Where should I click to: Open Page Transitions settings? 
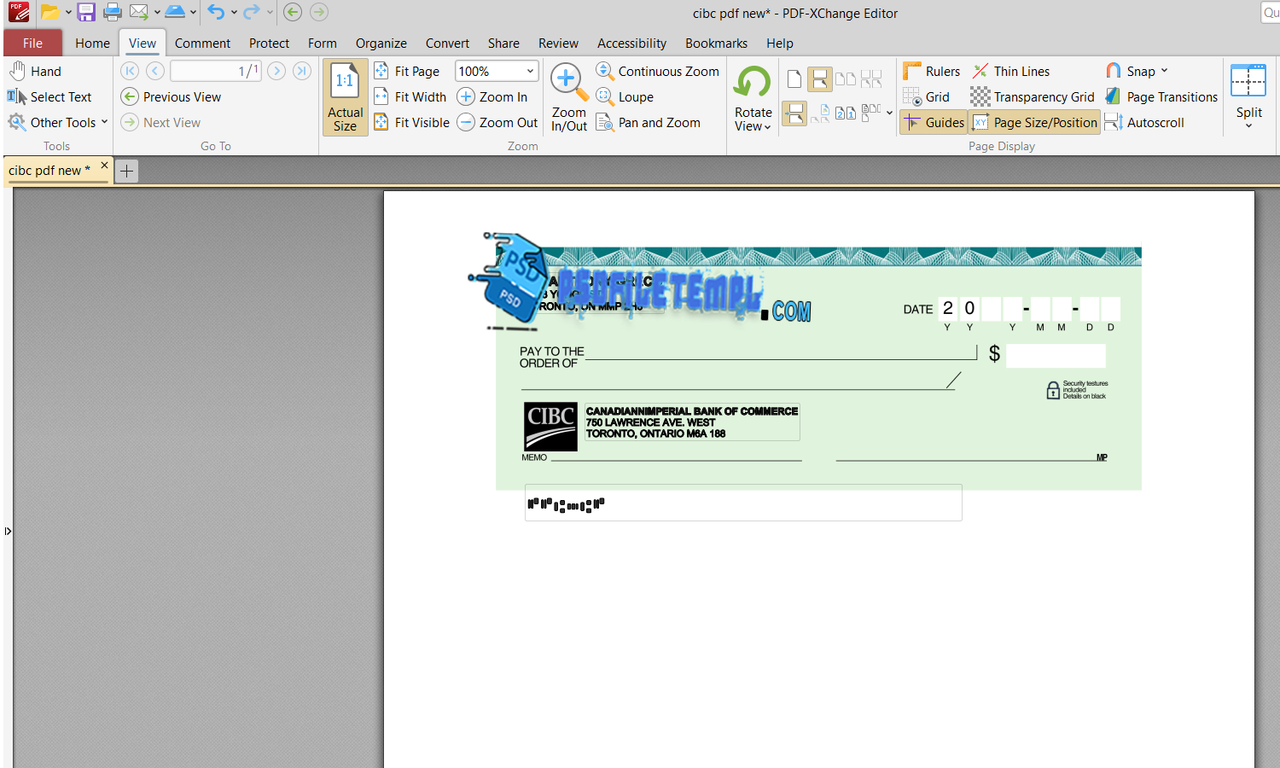click(1161, 97)
